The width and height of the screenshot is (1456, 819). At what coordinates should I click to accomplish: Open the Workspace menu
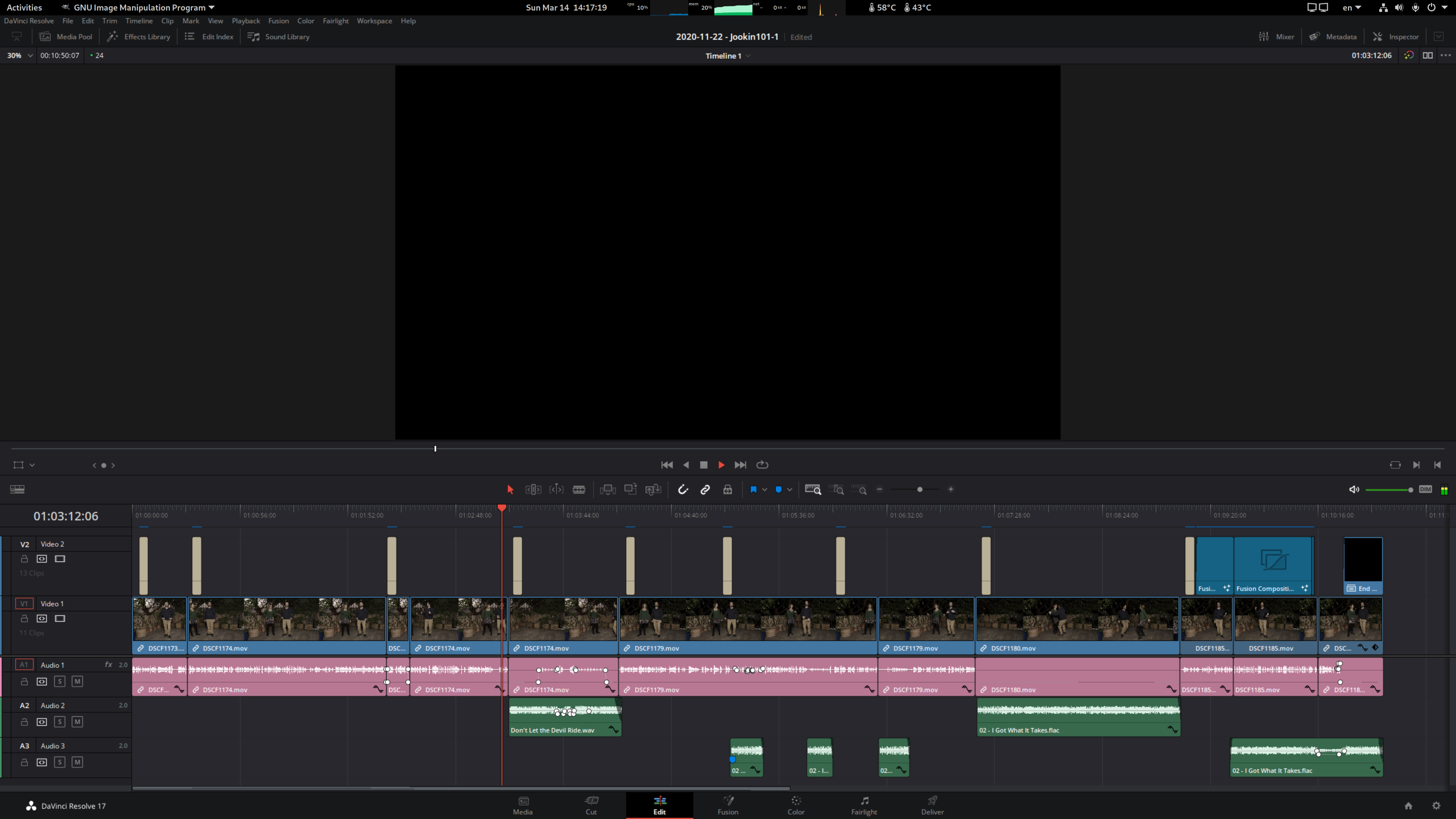click(x=373, y=21)
